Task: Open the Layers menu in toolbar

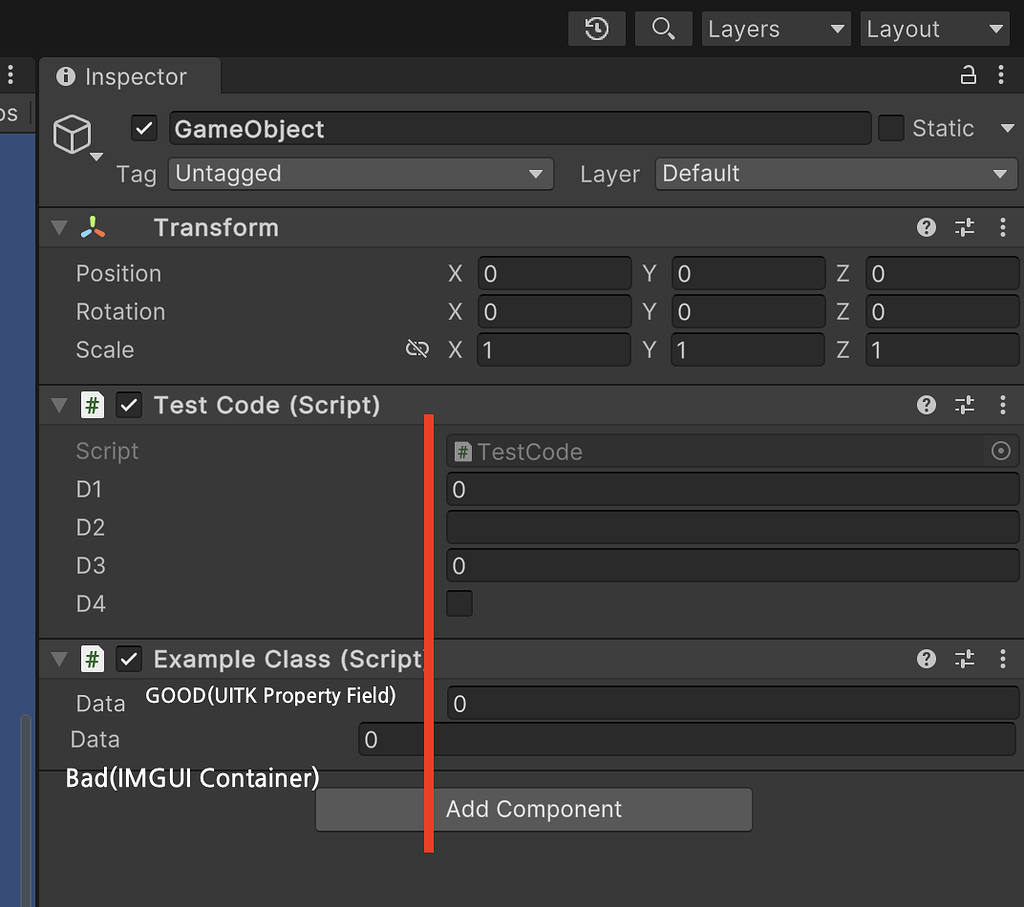Action: (776, 29)
